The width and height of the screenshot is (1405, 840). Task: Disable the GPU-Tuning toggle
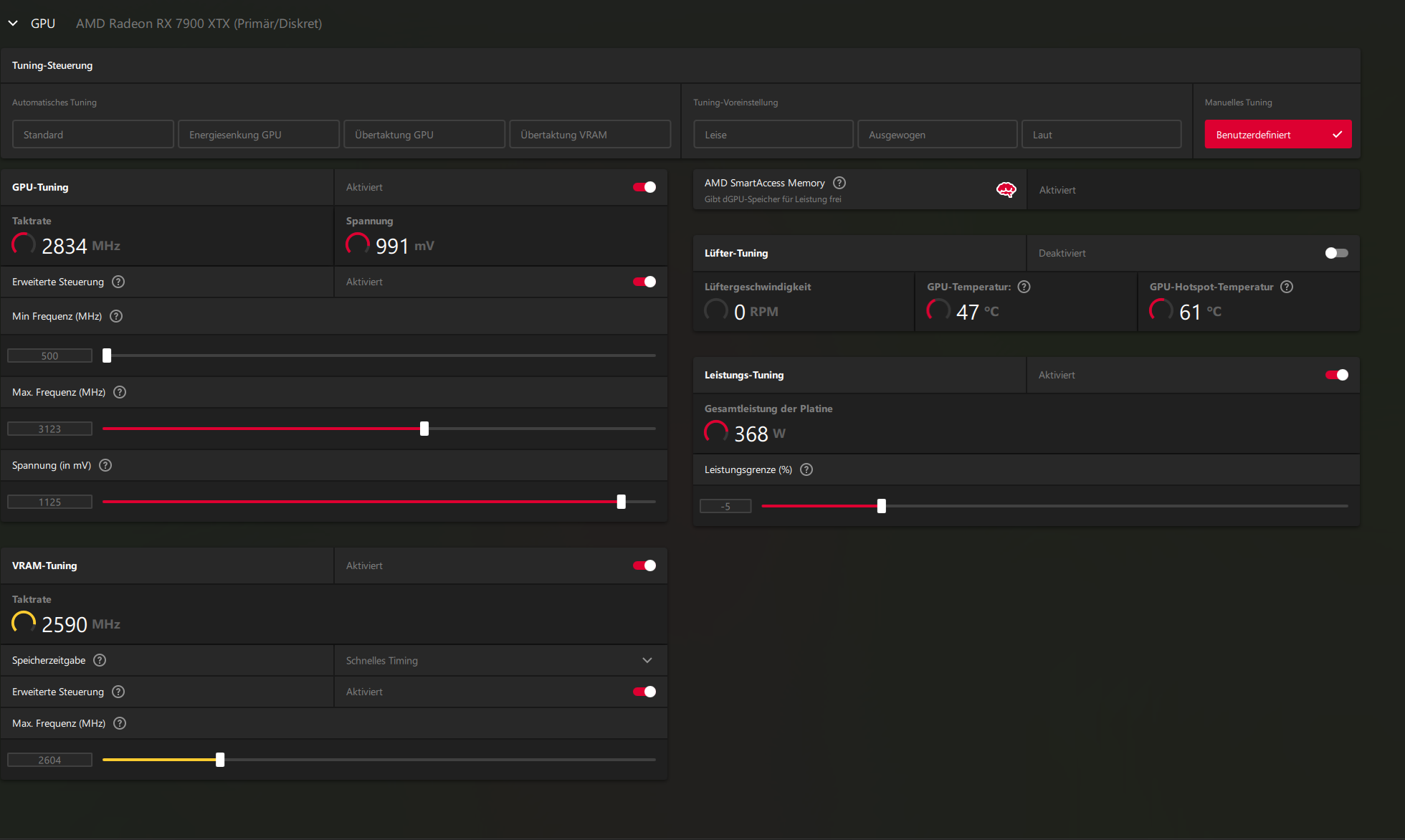(644, 187)
